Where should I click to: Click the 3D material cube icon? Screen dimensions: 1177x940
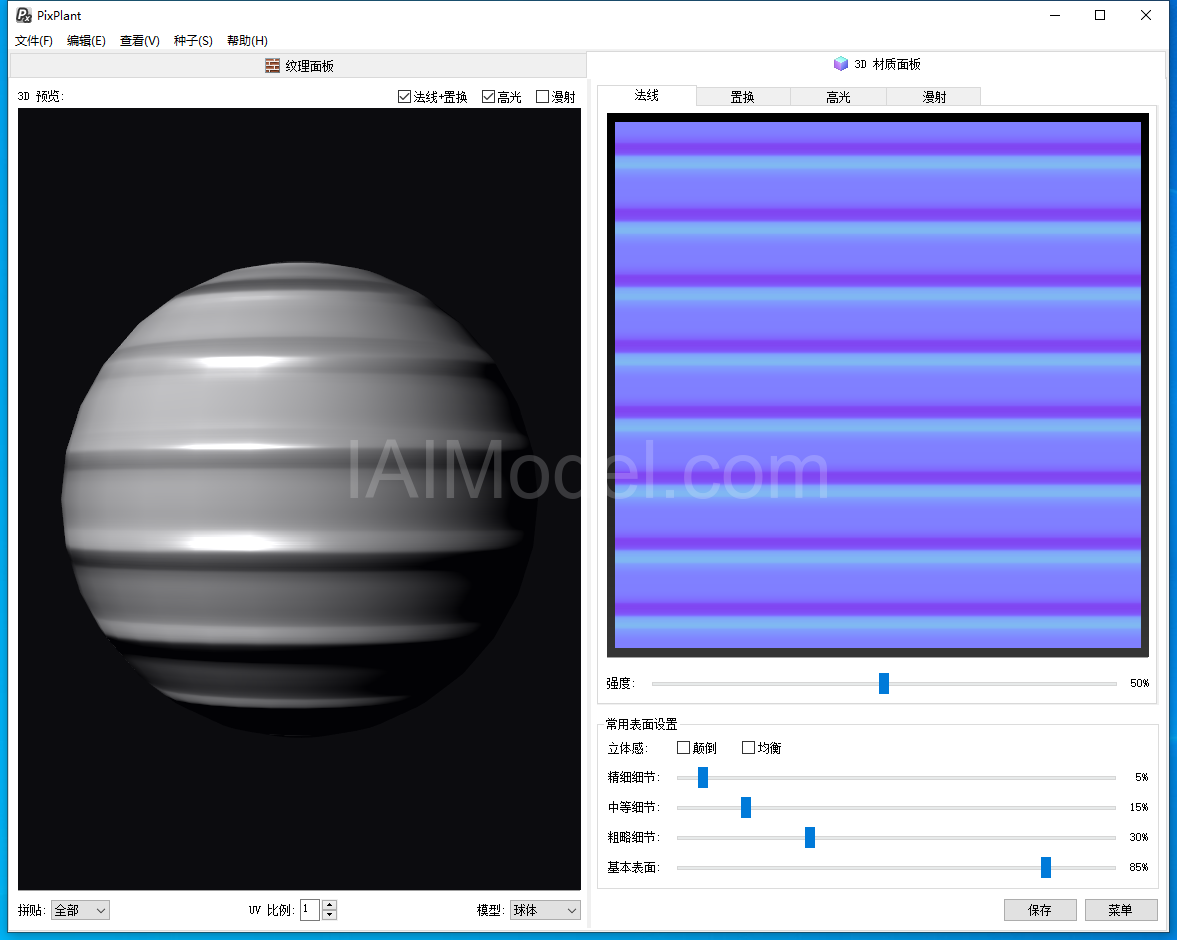click(x=841, y=64)
